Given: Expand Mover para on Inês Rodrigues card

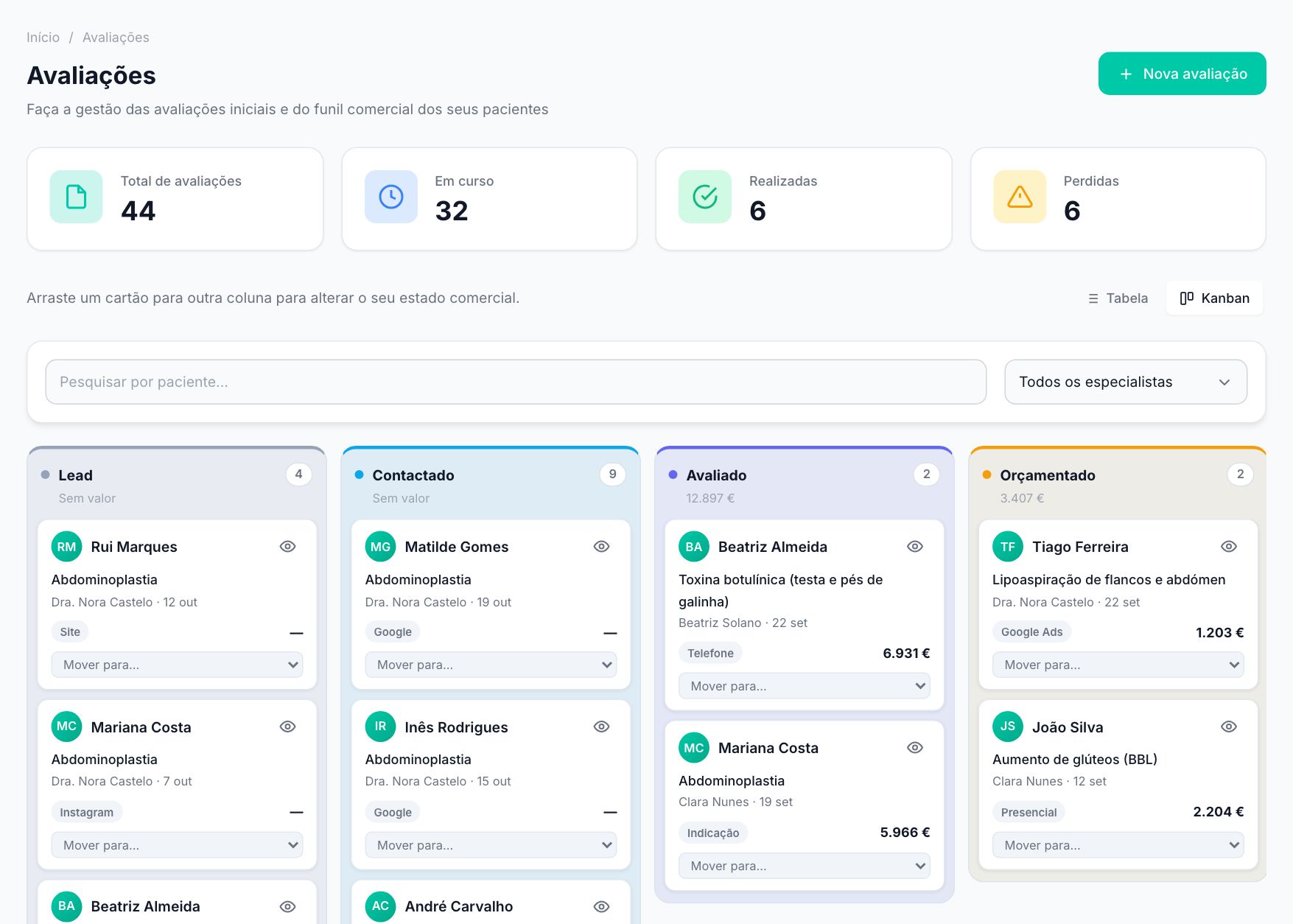Looking at the screenshot, I should coord(491,845).
